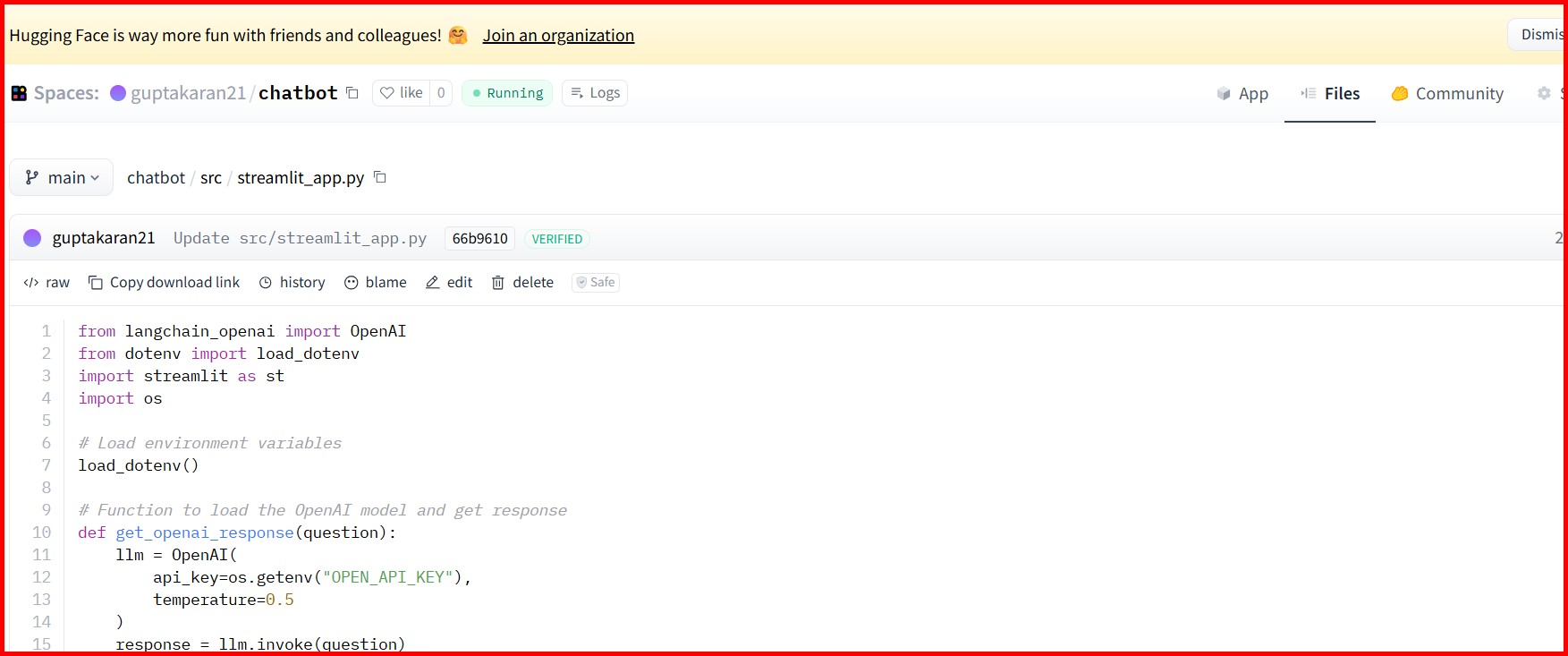Click load_dotenv() call on line 7

(139, 465)
